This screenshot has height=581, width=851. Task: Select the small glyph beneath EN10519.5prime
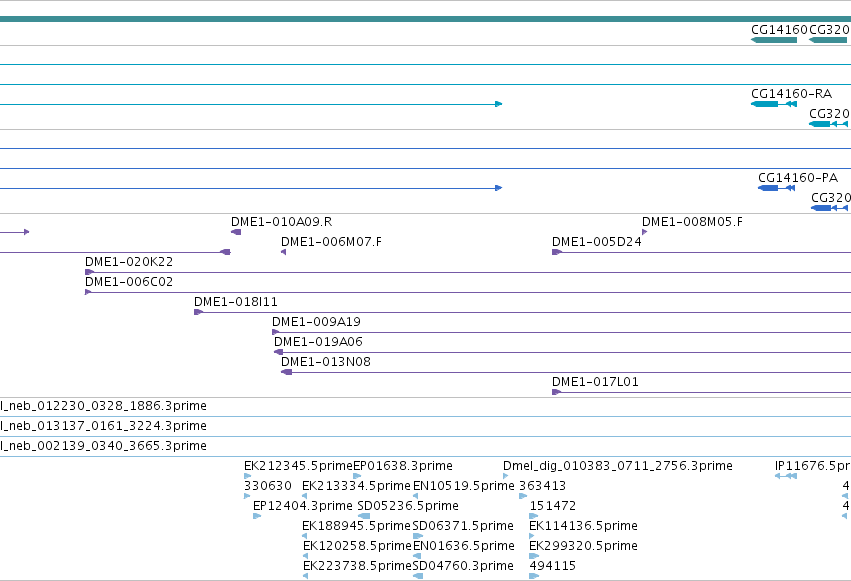click(416, 496)
